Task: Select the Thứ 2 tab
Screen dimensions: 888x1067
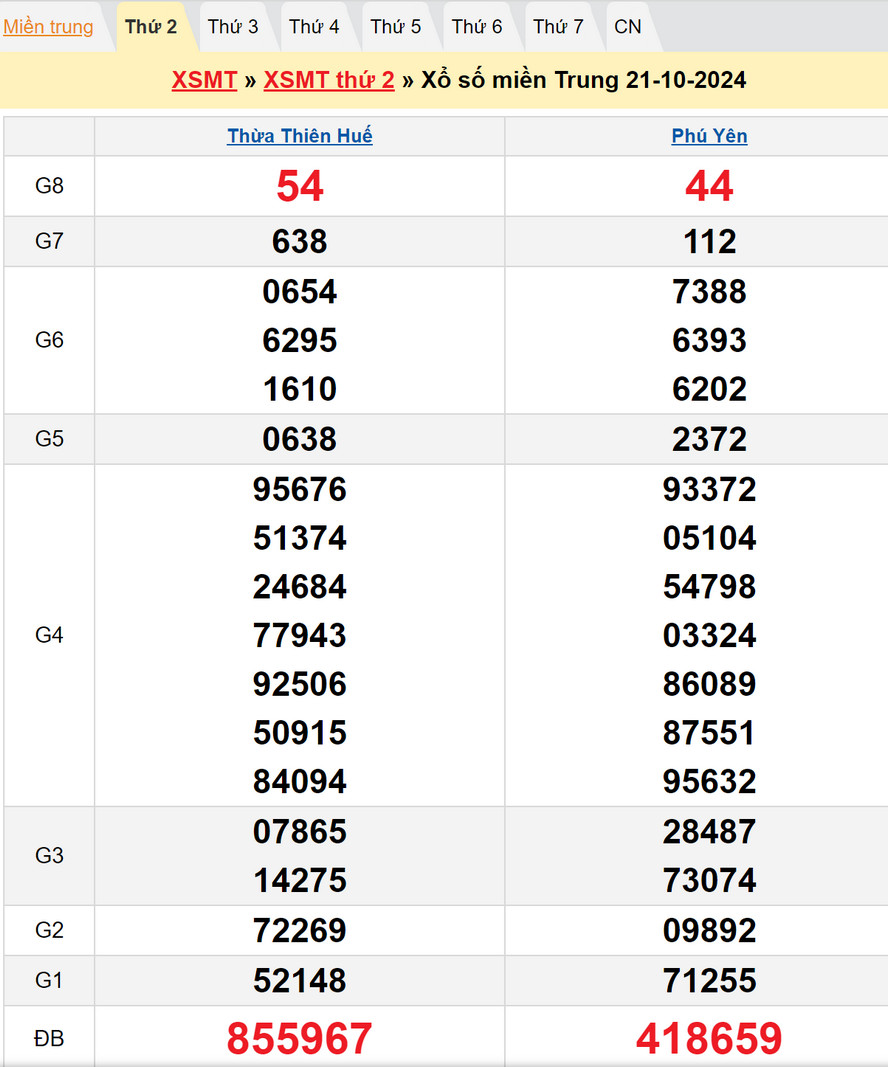Action: pos(151,27)
